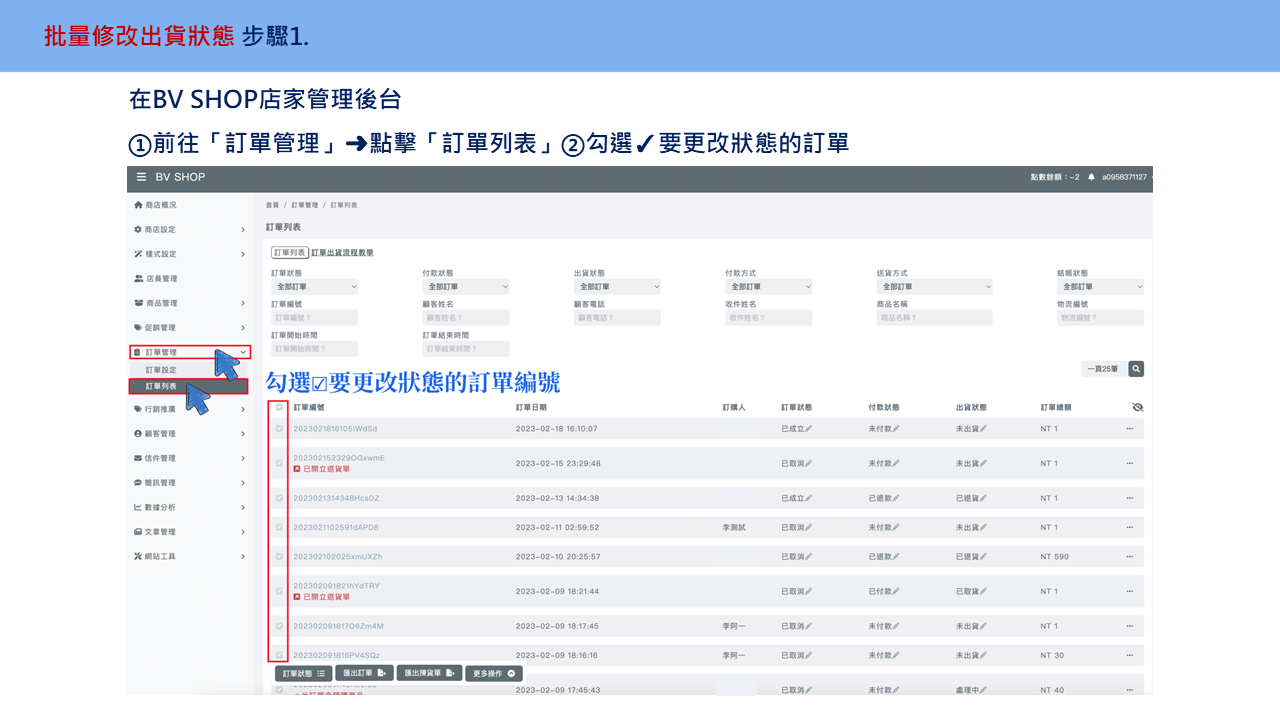Viewport: 1280px width, 720px height.
Task: Click the notification bell icon
Action: [x=1092, y=177]
